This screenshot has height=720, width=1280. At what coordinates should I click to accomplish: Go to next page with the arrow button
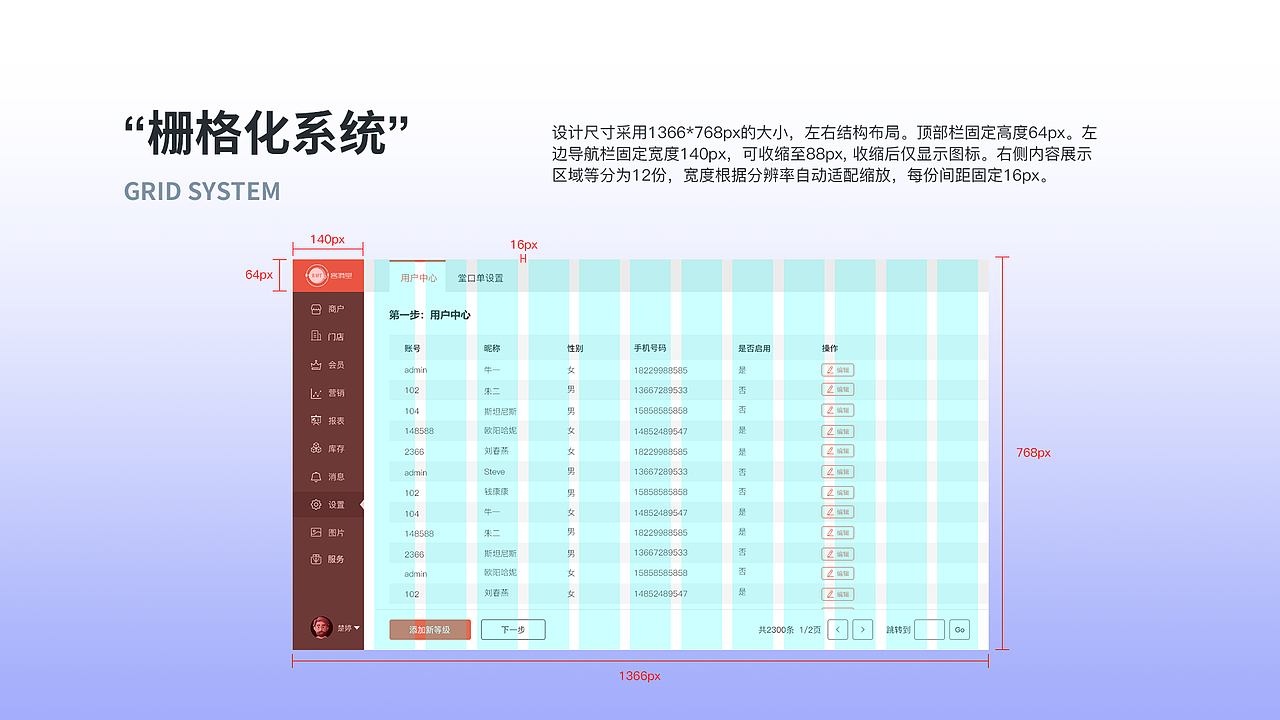click(x=862, y=629)
